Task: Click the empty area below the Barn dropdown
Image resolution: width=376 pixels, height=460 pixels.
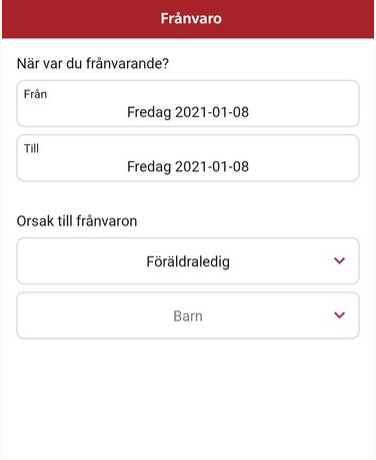Action: point(188,397)
